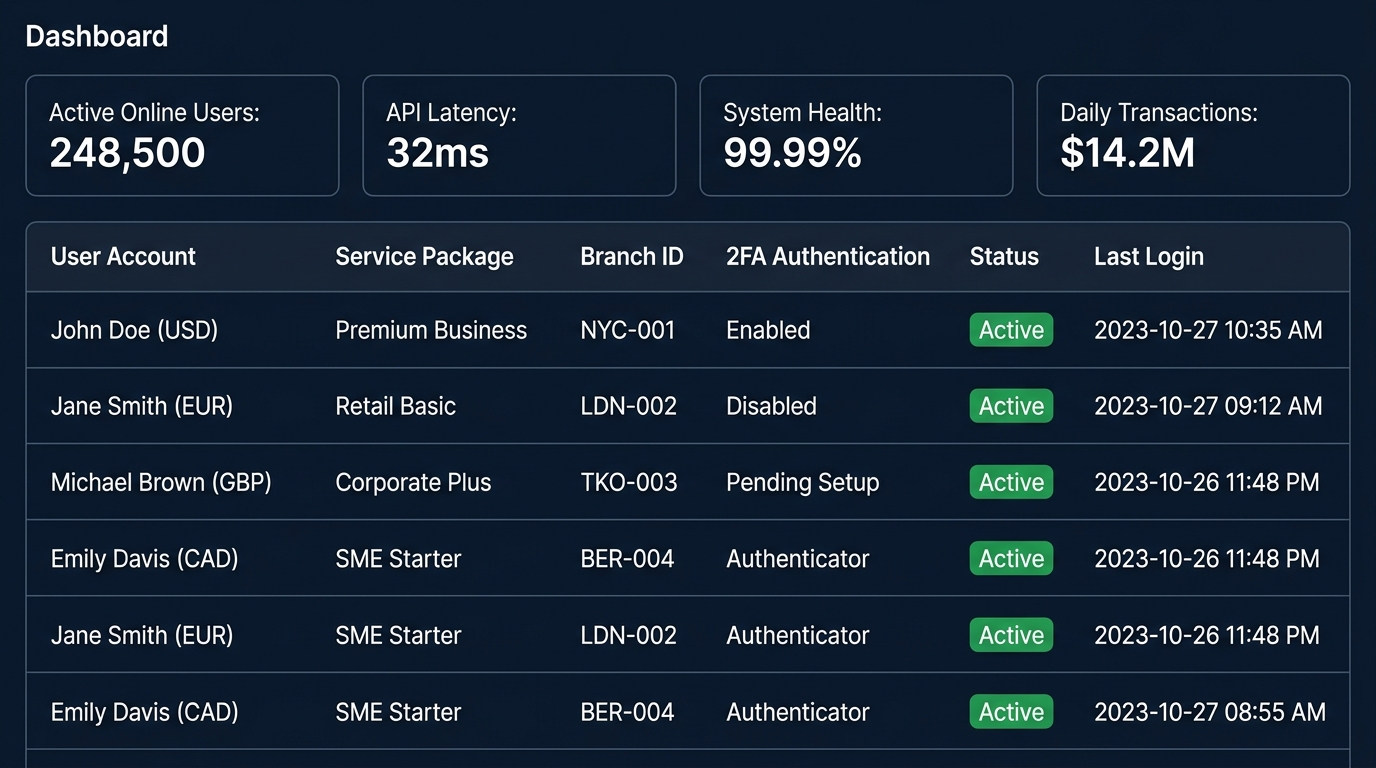Select last login 2023-10-27 08:55 AM

[x=1209, y=712]
